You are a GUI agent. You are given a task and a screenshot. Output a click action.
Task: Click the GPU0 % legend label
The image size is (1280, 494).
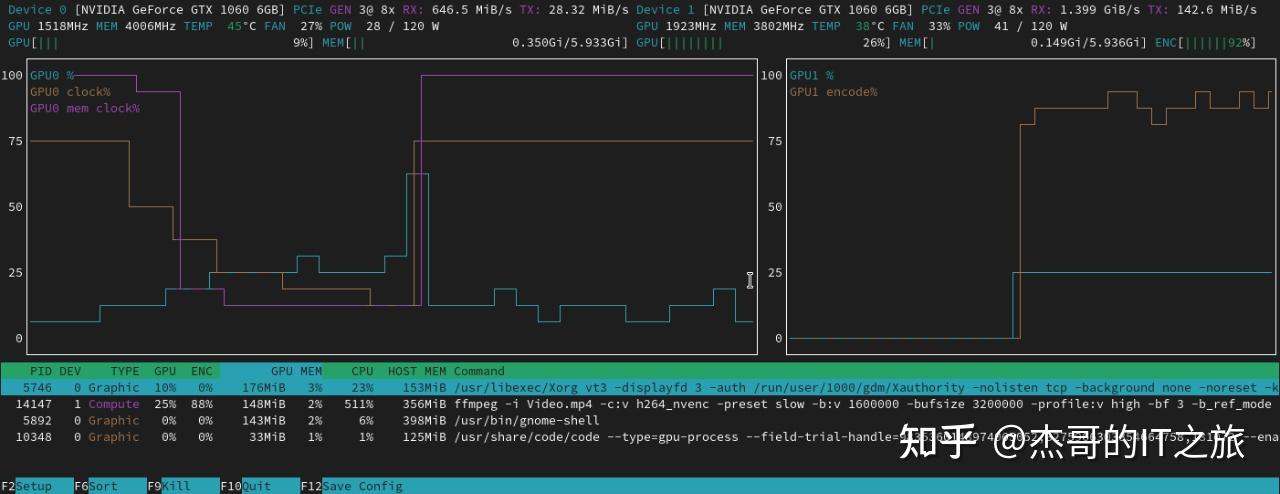click(x=52, y=75)
